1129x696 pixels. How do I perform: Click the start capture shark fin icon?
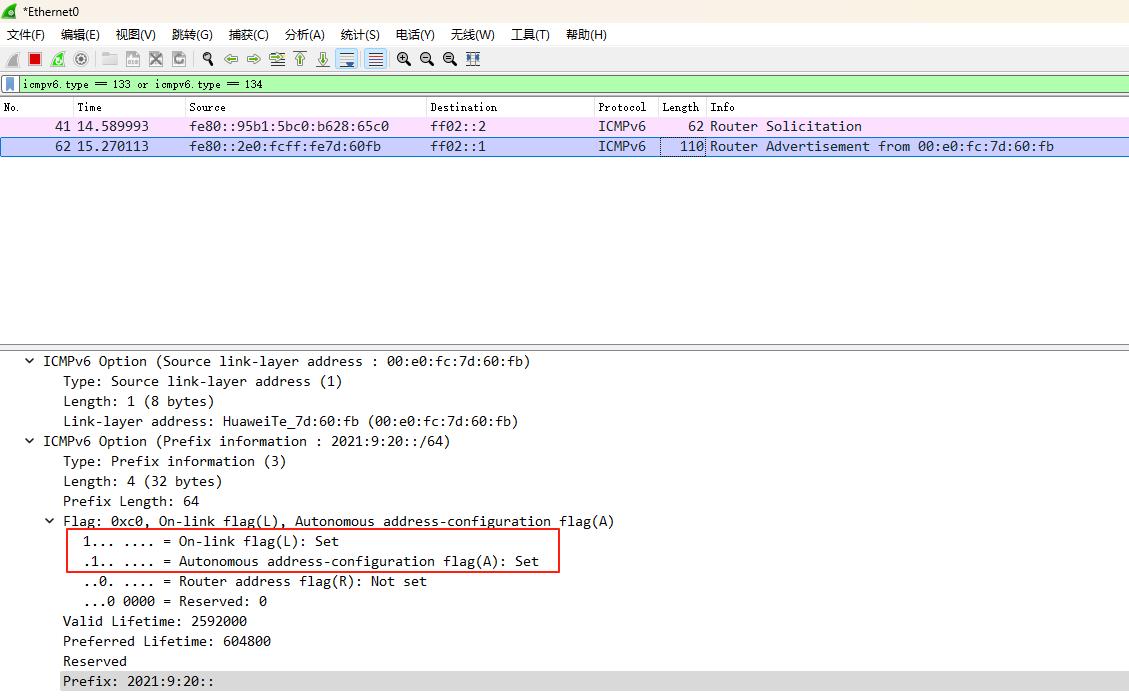pos(12,60)
